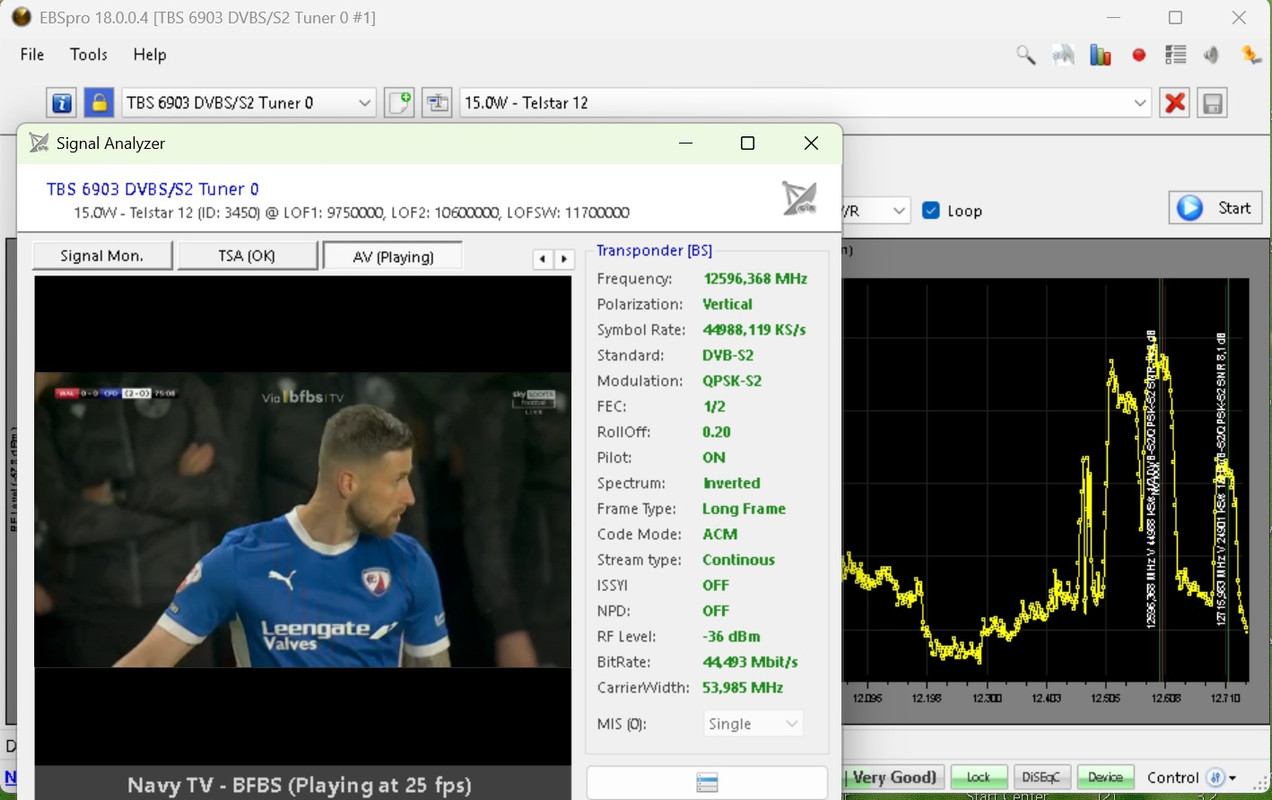Click the Modulation value QPSK-S2

pos(732,381)
